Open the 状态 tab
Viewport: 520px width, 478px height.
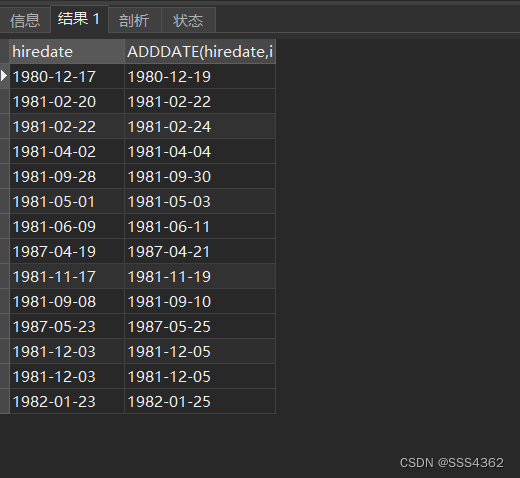point(189,21)
